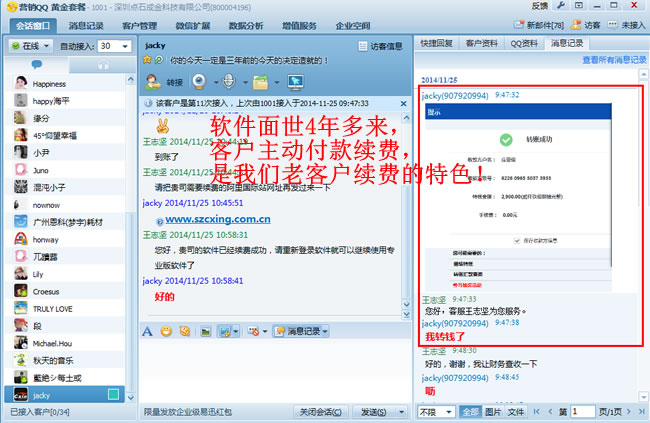
Task: Open the 消息记录 top menu
Action: point(86,26)
